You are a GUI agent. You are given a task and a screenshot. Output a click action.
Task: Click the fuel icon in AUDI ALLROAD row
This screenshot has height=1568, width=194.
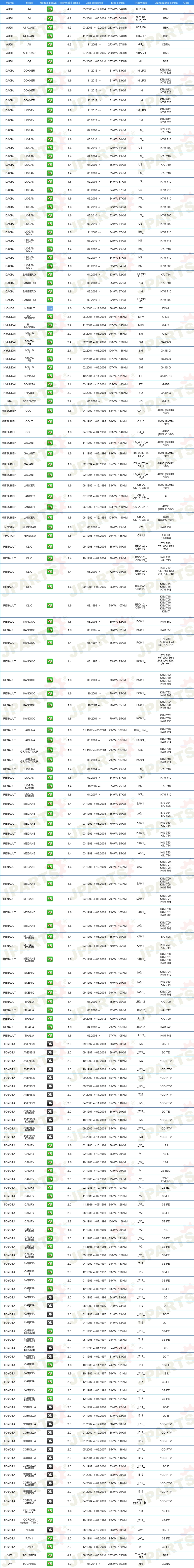click(x=50, y=53)
